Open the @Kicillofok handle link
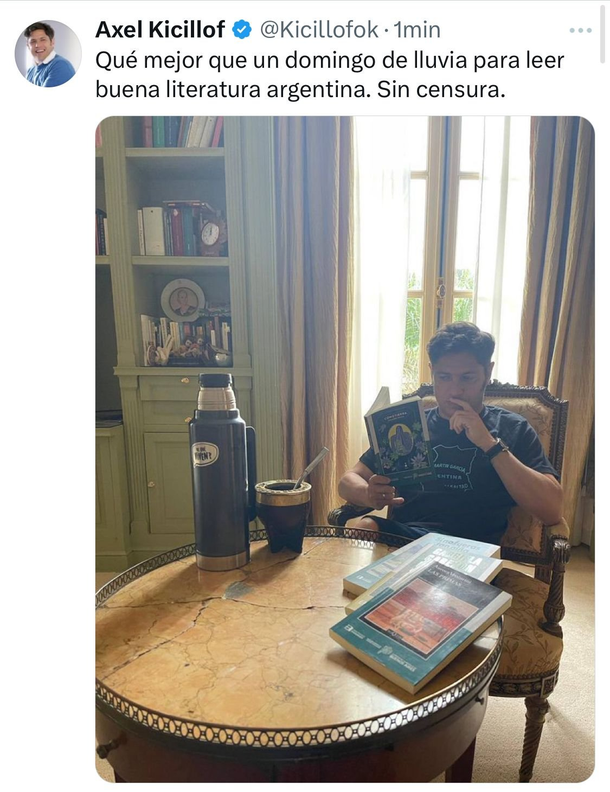610x792 pixels. coord(319,30)
